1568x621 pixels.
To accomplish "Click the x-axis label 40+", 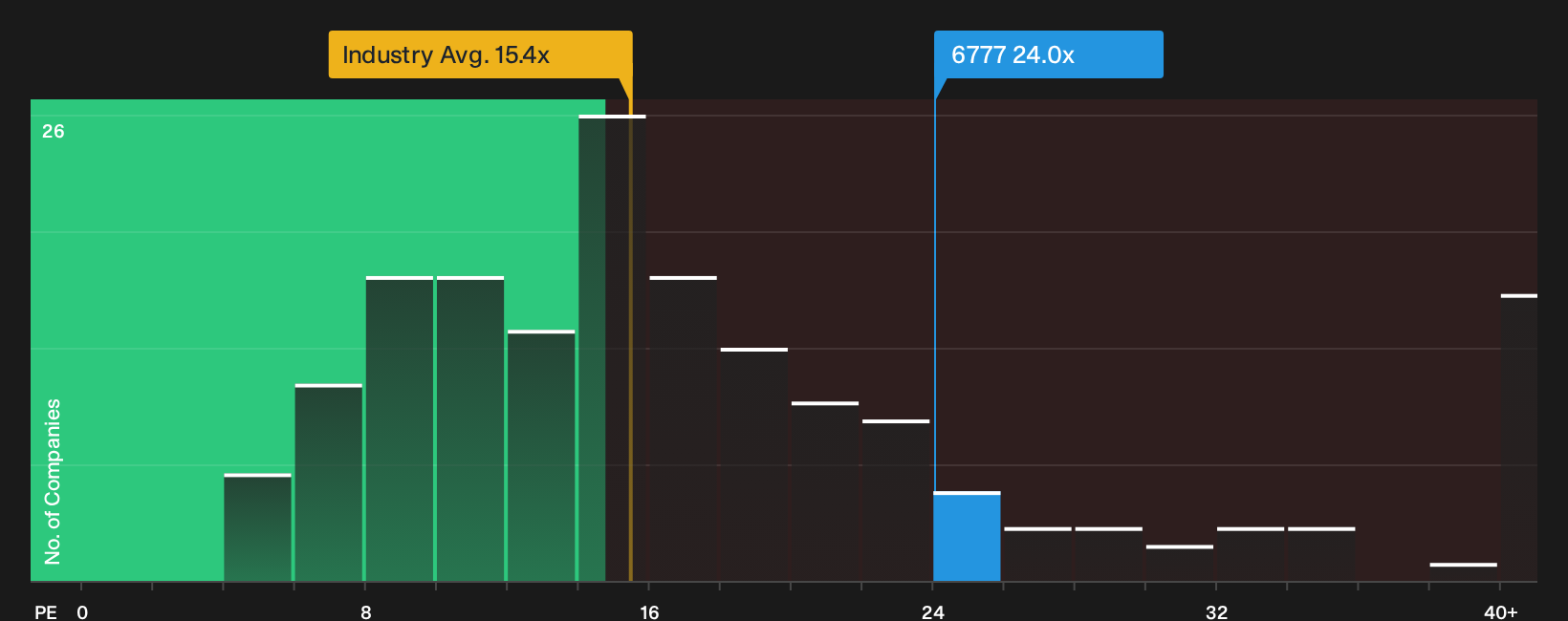I will 1500,612.
